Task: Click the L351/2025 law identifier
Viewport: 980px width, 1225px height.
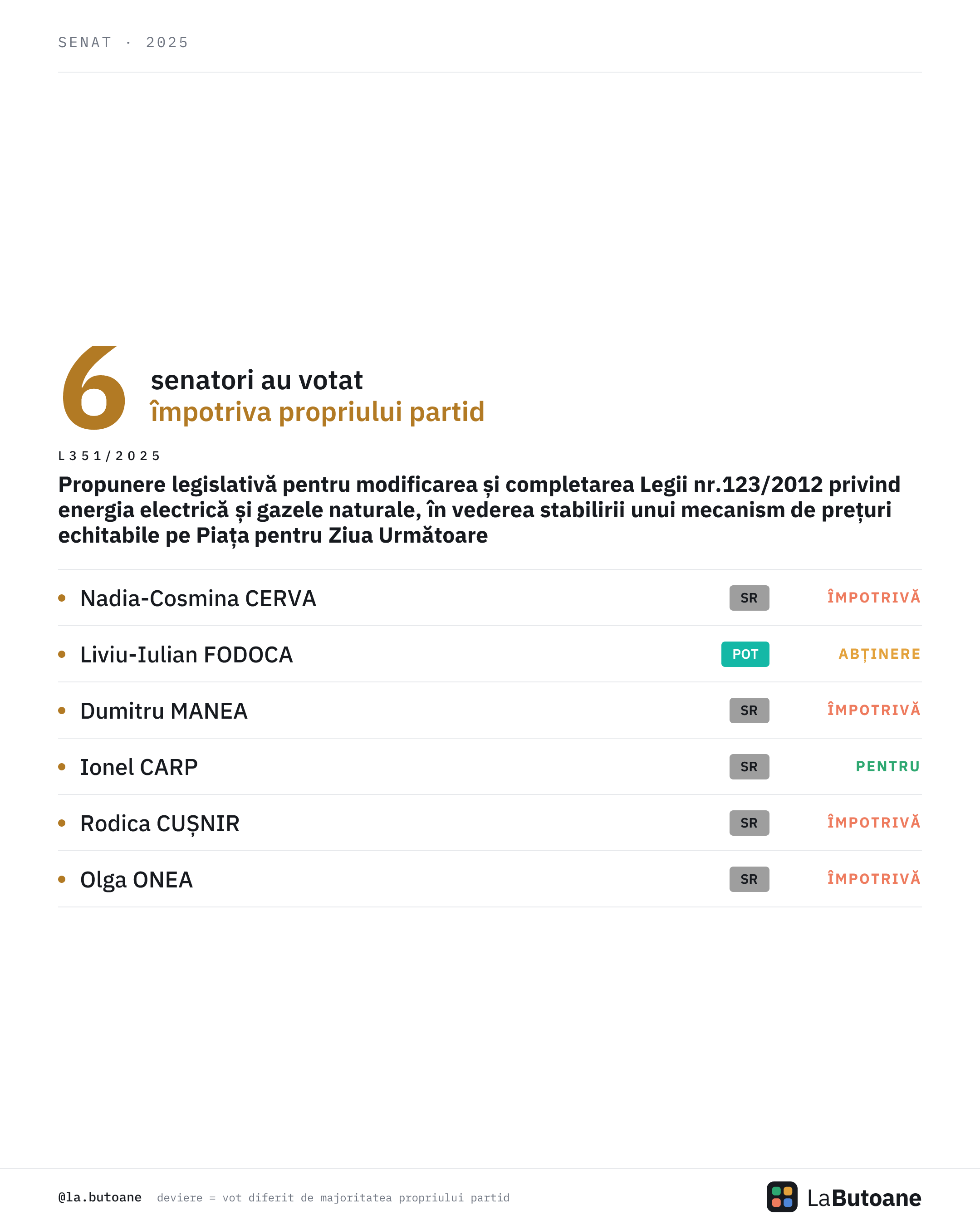Action: pyautogui.click(x=109, y=456)
